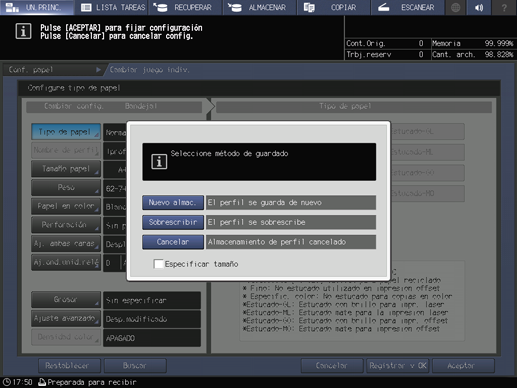Click the Registrar y OK button
517x388 pixels.
pos(398,366)
